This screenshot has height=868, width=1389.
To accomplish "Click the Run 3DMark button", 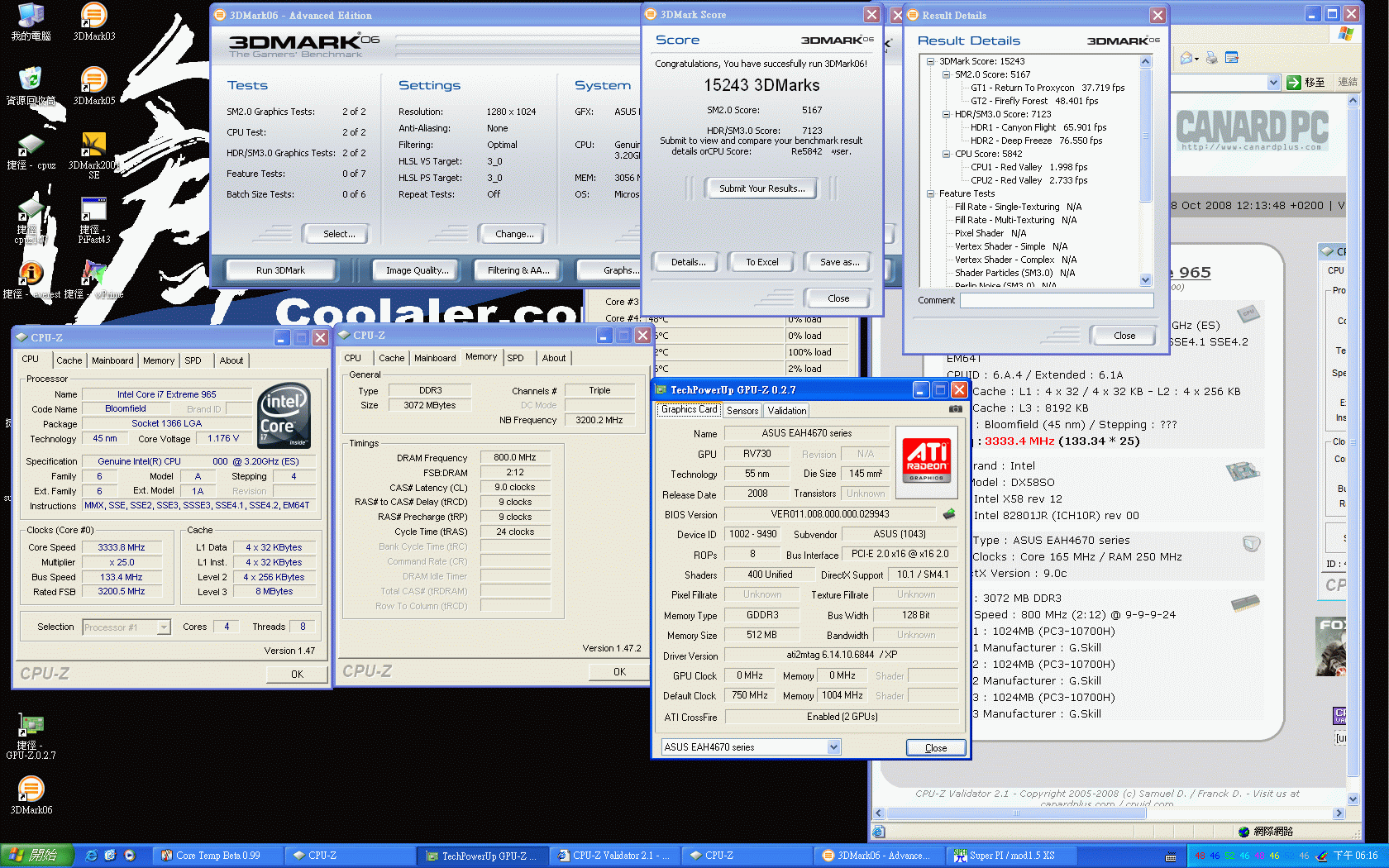I will [280, 270].
